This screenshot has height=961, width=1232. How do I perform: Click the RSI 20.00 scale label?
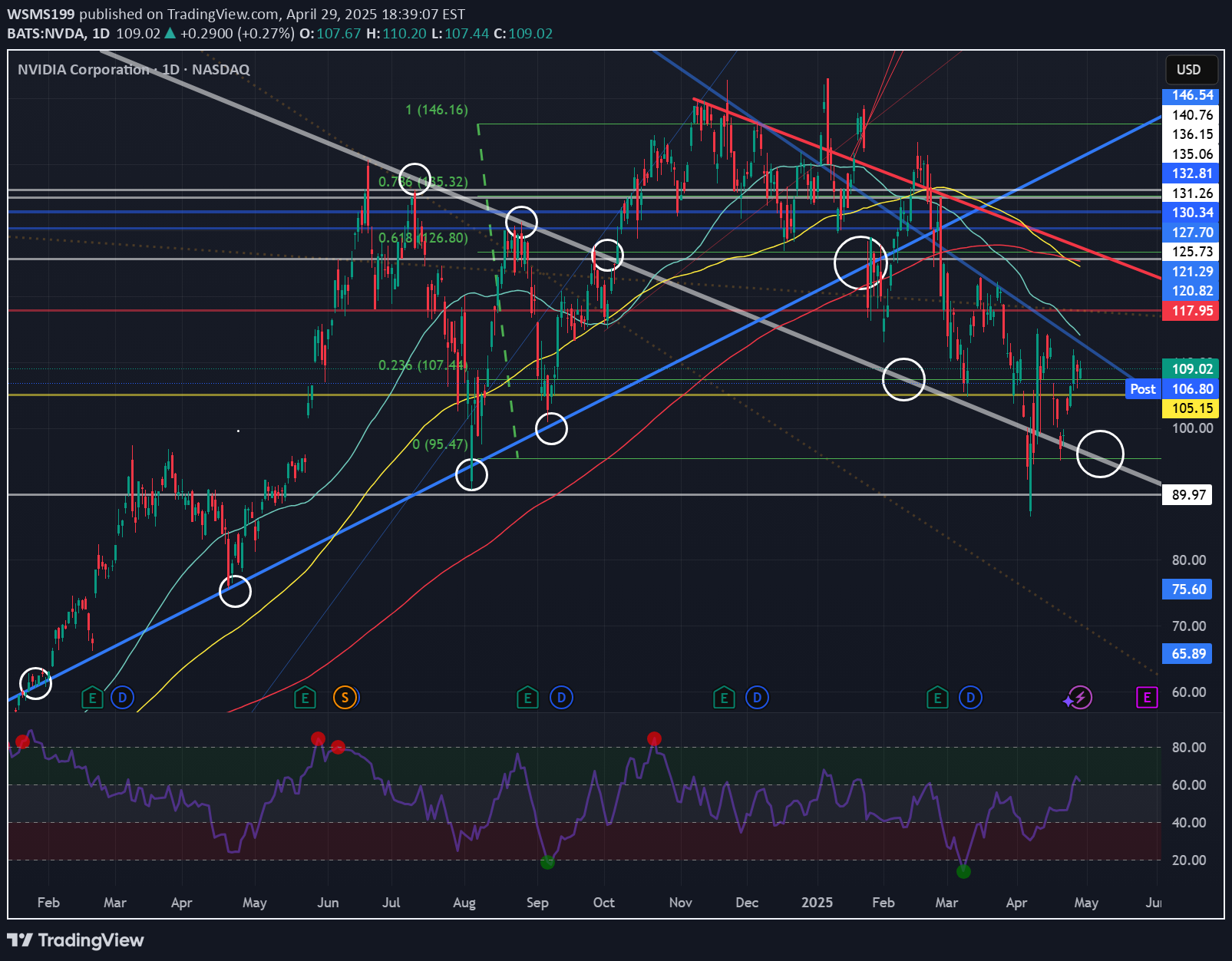[x=1189, y=860]
